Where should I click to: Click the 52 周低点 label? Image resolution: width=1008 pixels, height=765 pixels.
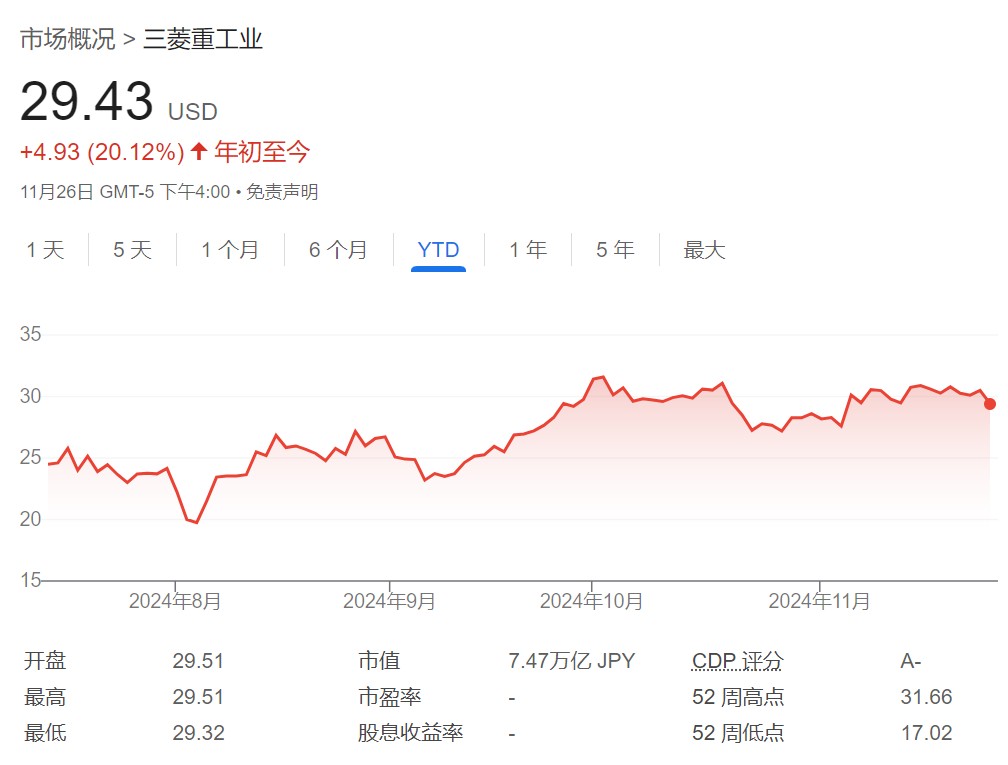(738, 733)
